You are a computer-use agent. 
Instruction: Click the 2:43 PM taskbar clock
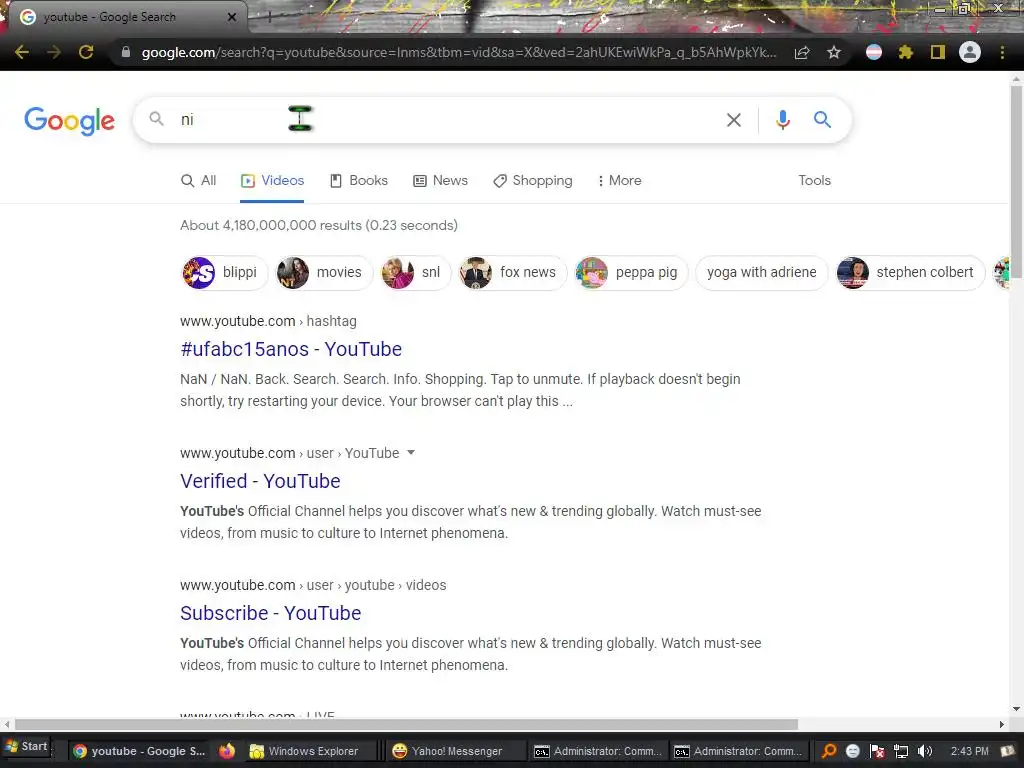969,752
